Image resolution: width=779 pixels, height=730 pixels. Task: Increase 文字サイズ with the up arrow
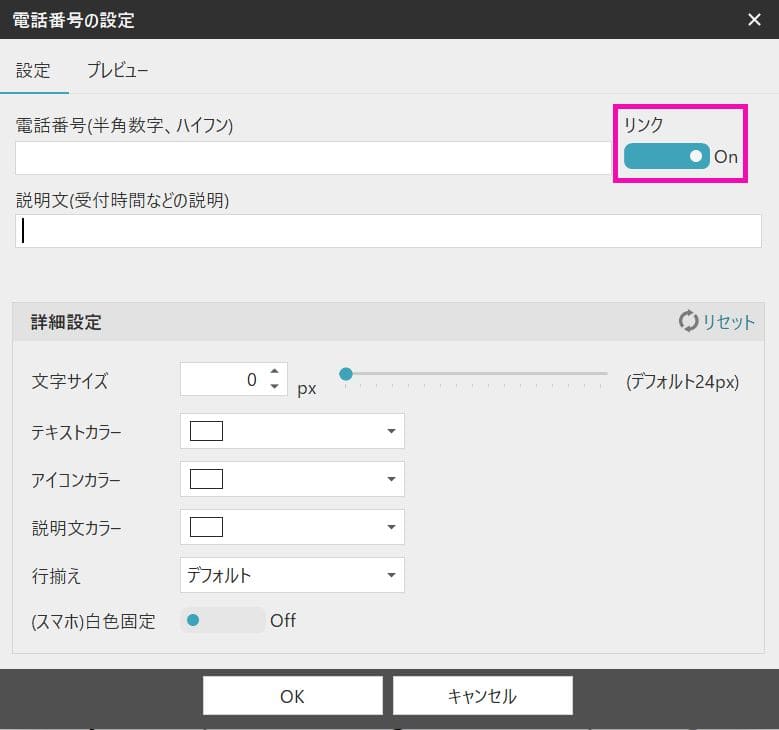274,372
